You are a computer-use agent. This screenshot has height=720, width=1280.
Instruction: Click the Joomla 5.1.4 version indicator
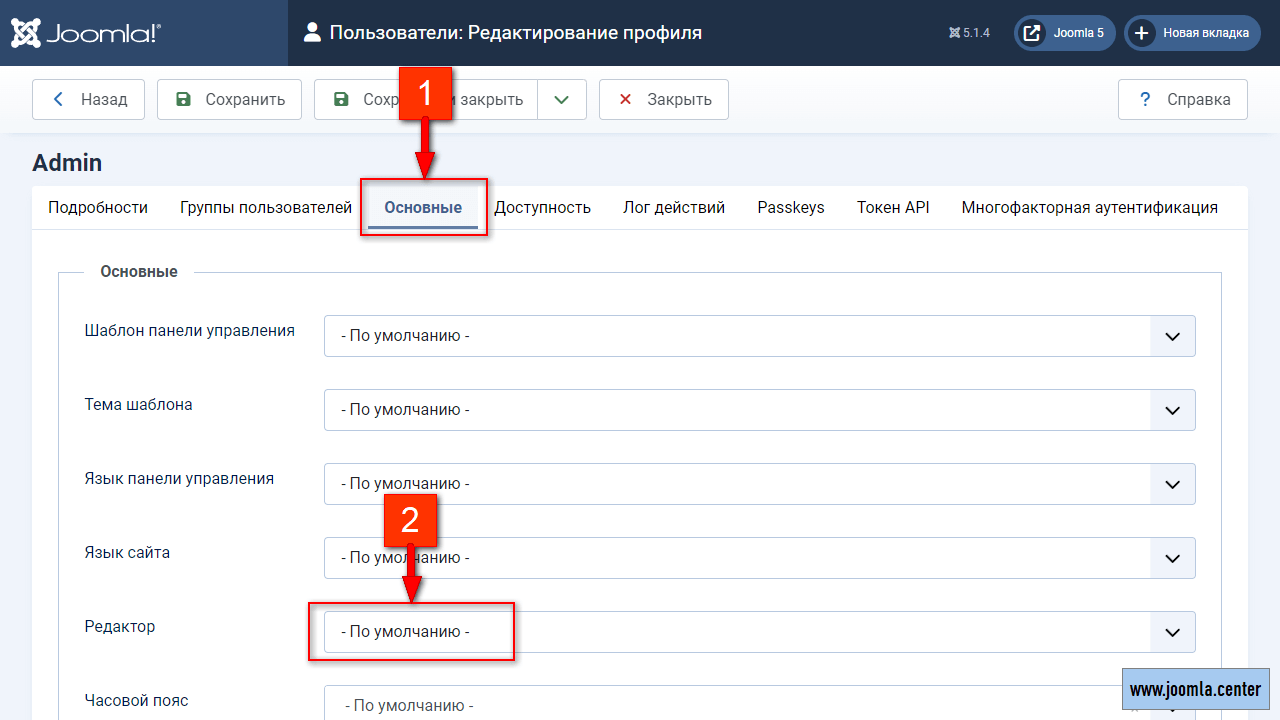point(969,33)
